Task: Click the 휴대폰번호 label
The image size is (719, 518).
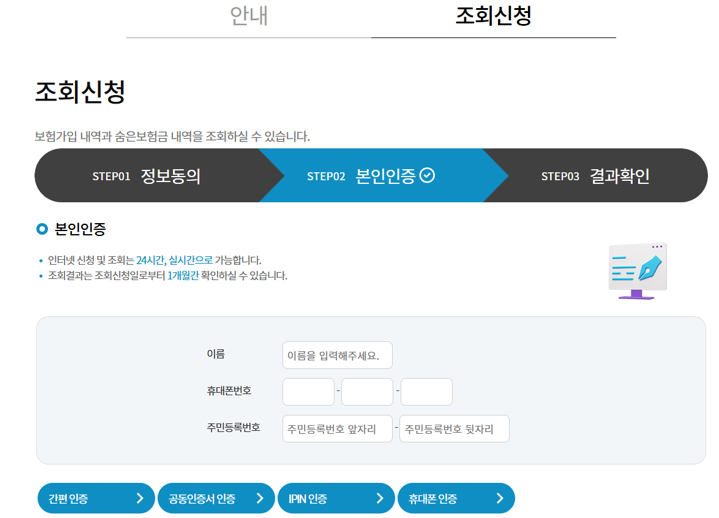Action: click(229, 391)
